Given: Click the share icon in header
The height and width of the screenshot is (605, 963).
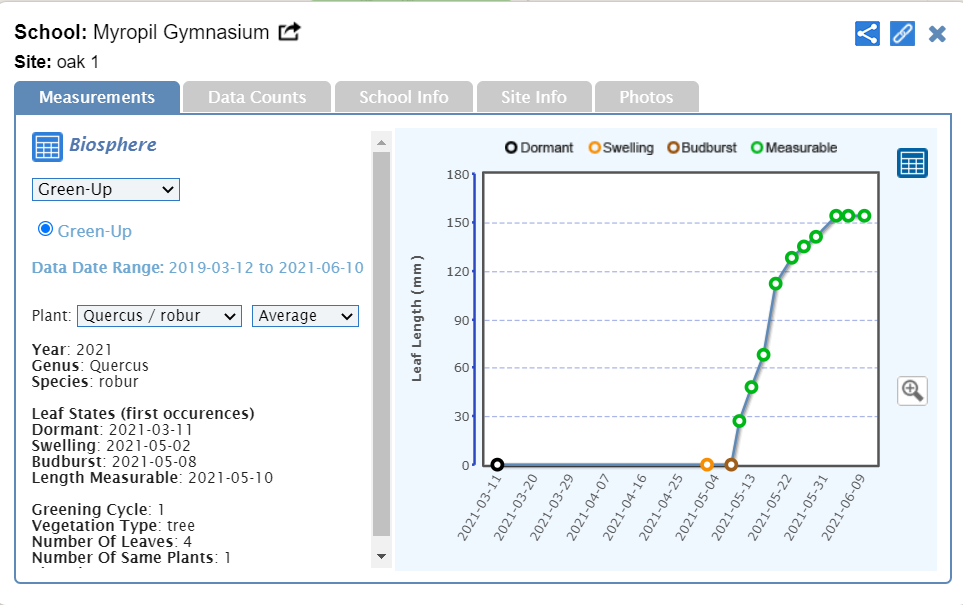Looking at the screenshot, I should pyautogui.click(x=867, y=33).
